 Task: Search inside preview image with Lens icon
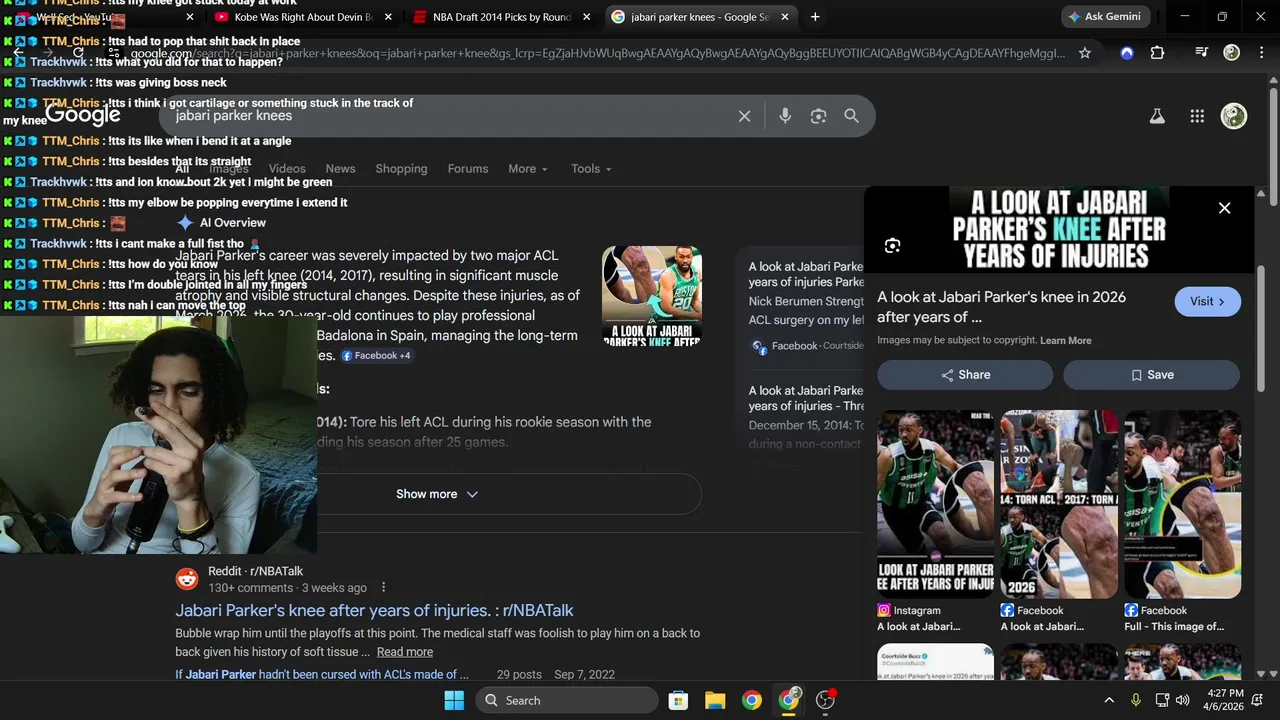892,246
